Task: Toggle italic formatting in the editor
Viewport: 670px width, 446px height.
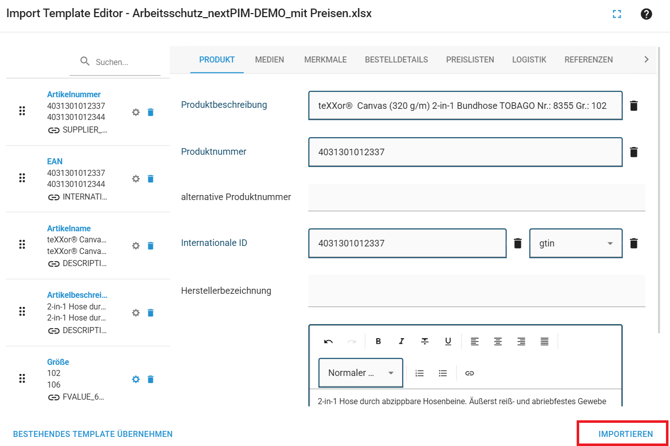Action: (x=401, y=341)
